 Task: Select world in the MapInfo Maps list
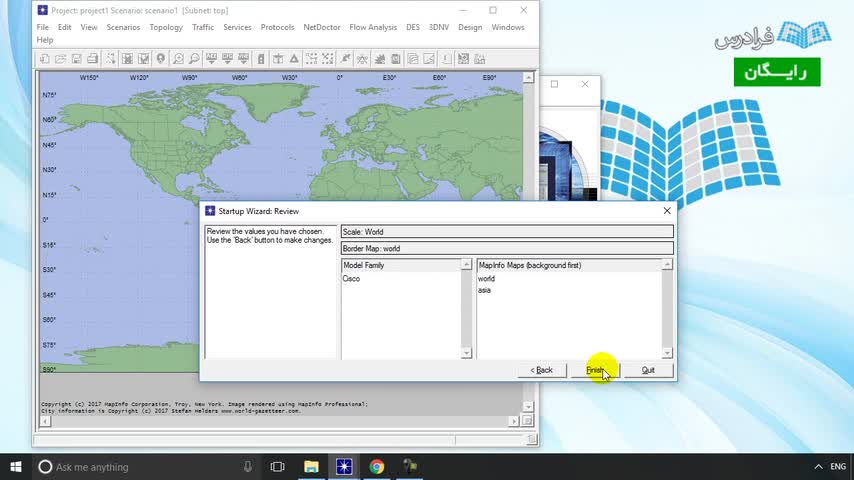pos(486,278)
